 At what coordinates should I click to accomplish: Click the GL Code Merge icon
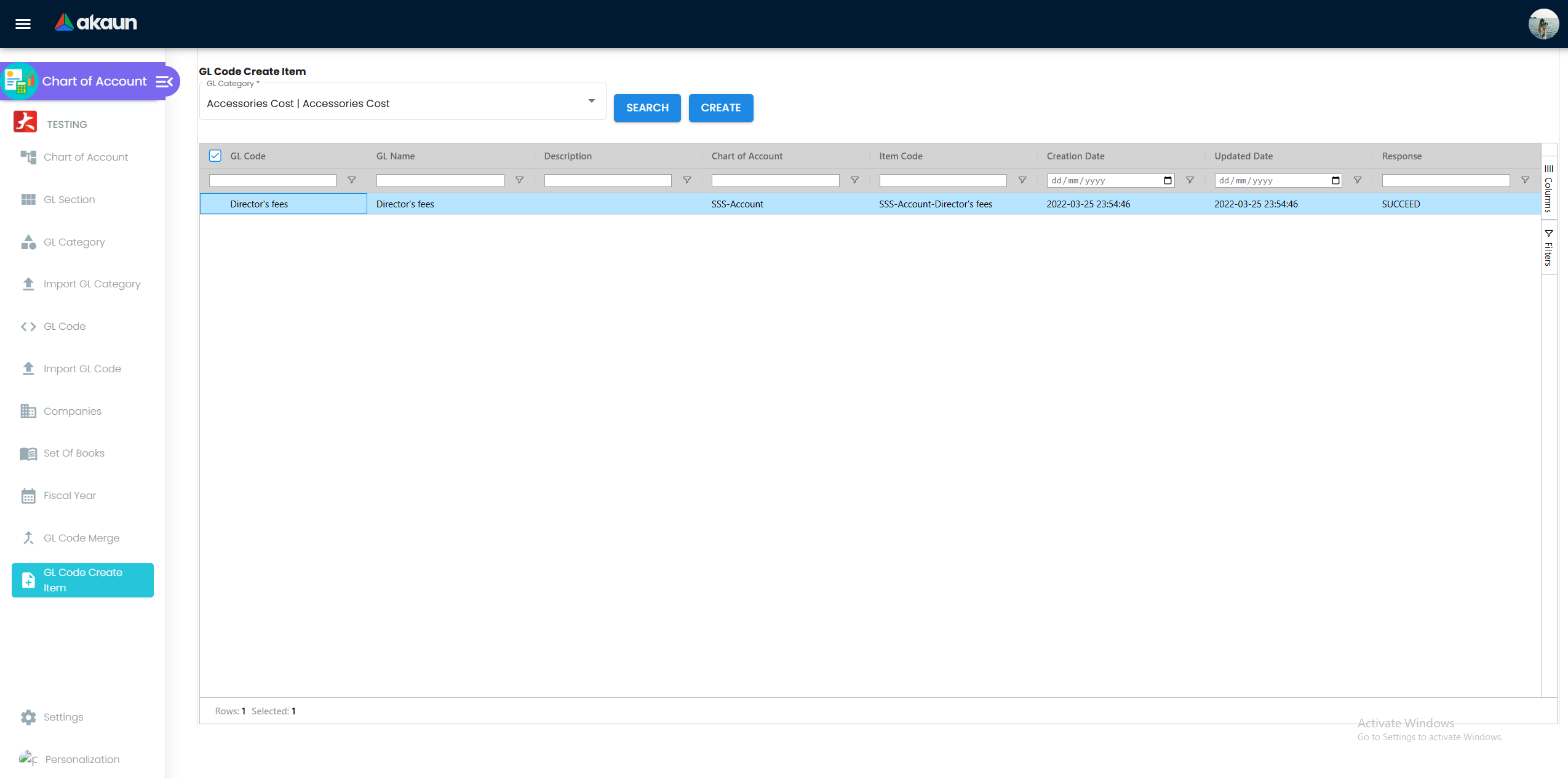click(28, 538)
